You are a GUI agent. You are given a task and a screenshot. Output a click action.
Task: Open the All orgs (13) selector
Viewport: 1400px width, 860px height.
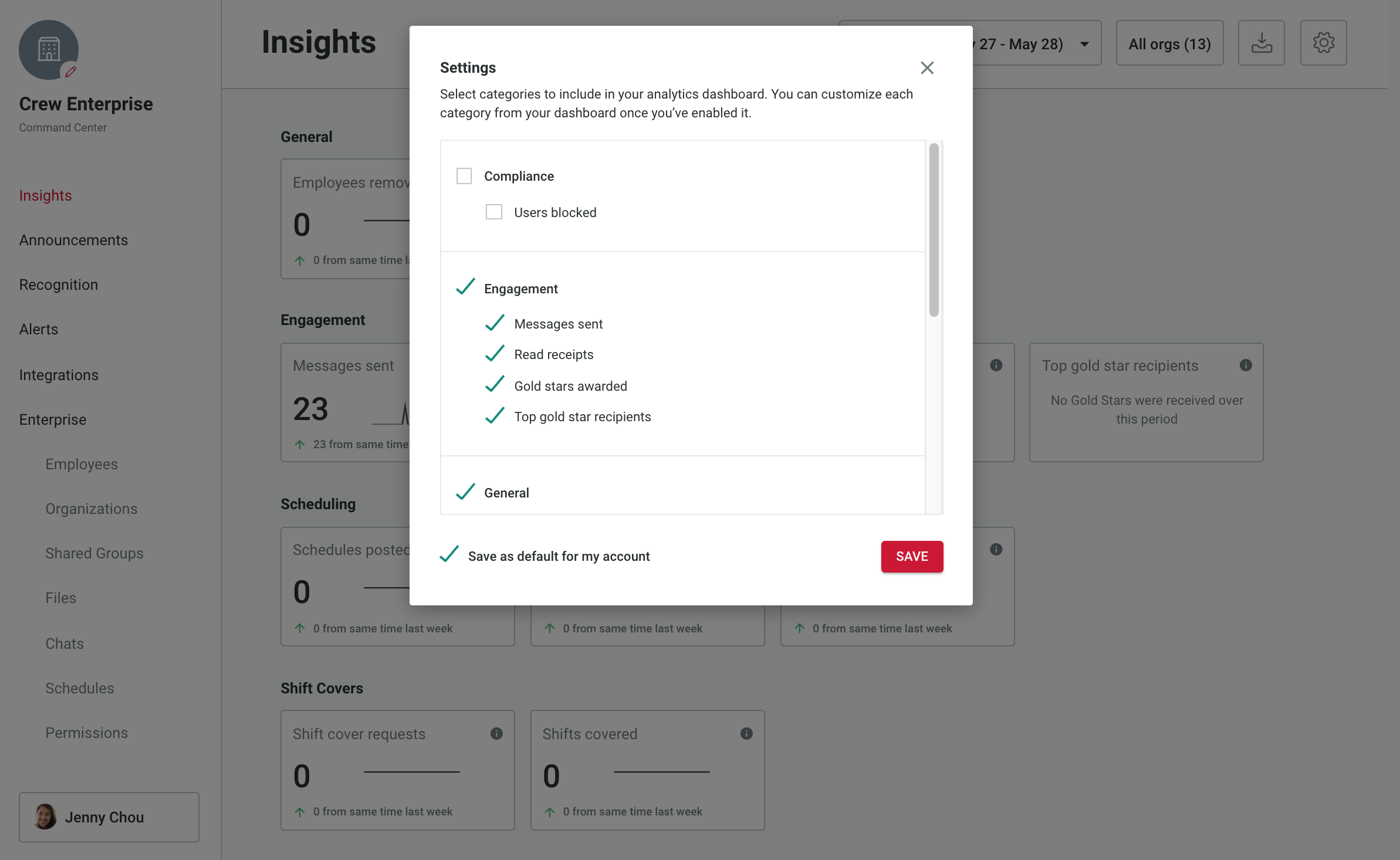tap(1169, 43)
